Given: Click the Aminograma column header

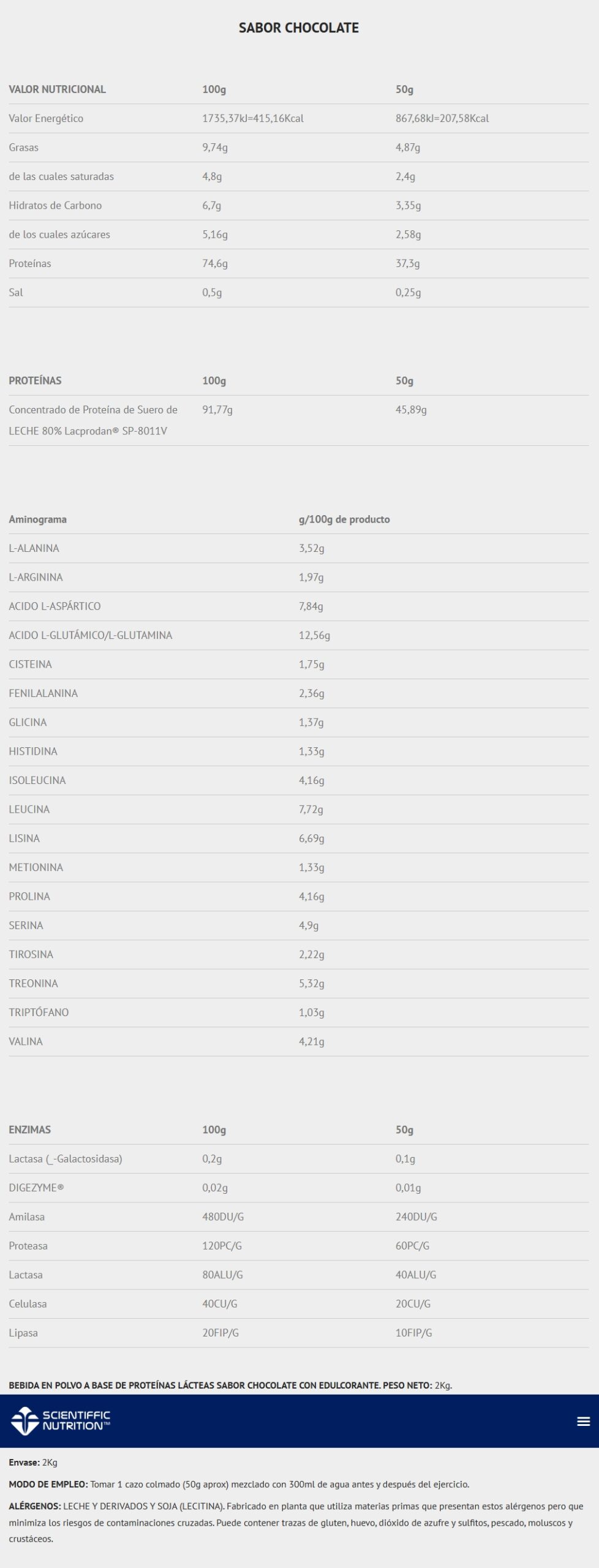Looking at the screenshot, I should coord(37,519).
